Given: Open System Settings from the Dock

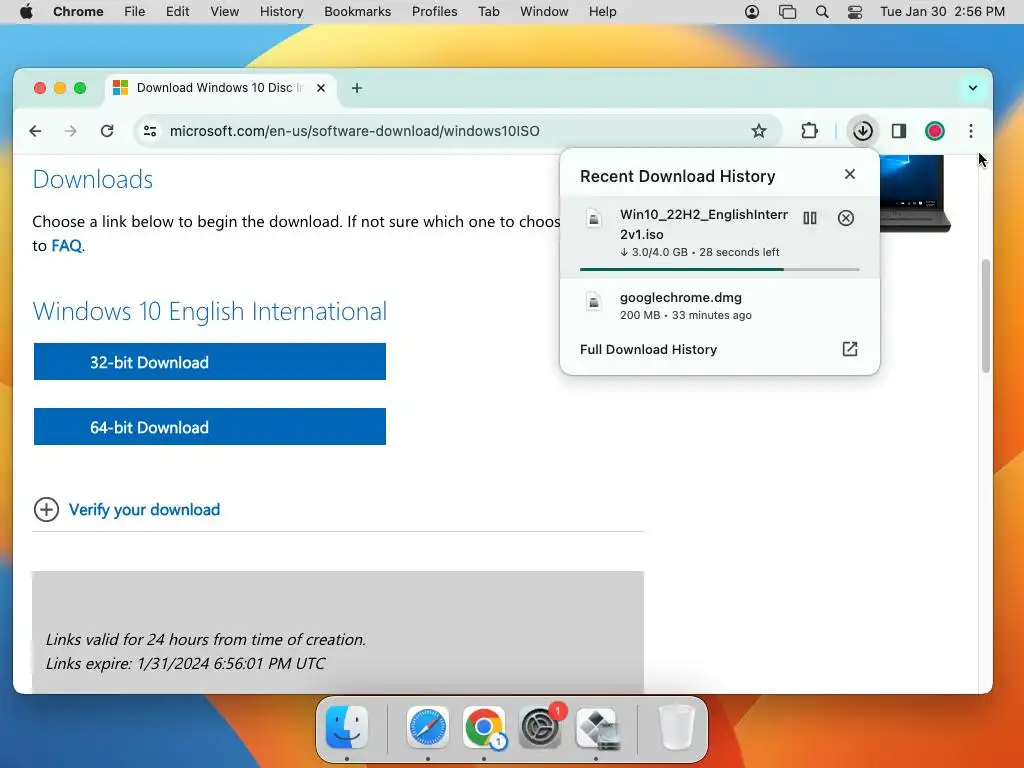Looking at the screenshot, I should (x=540, y=727).
